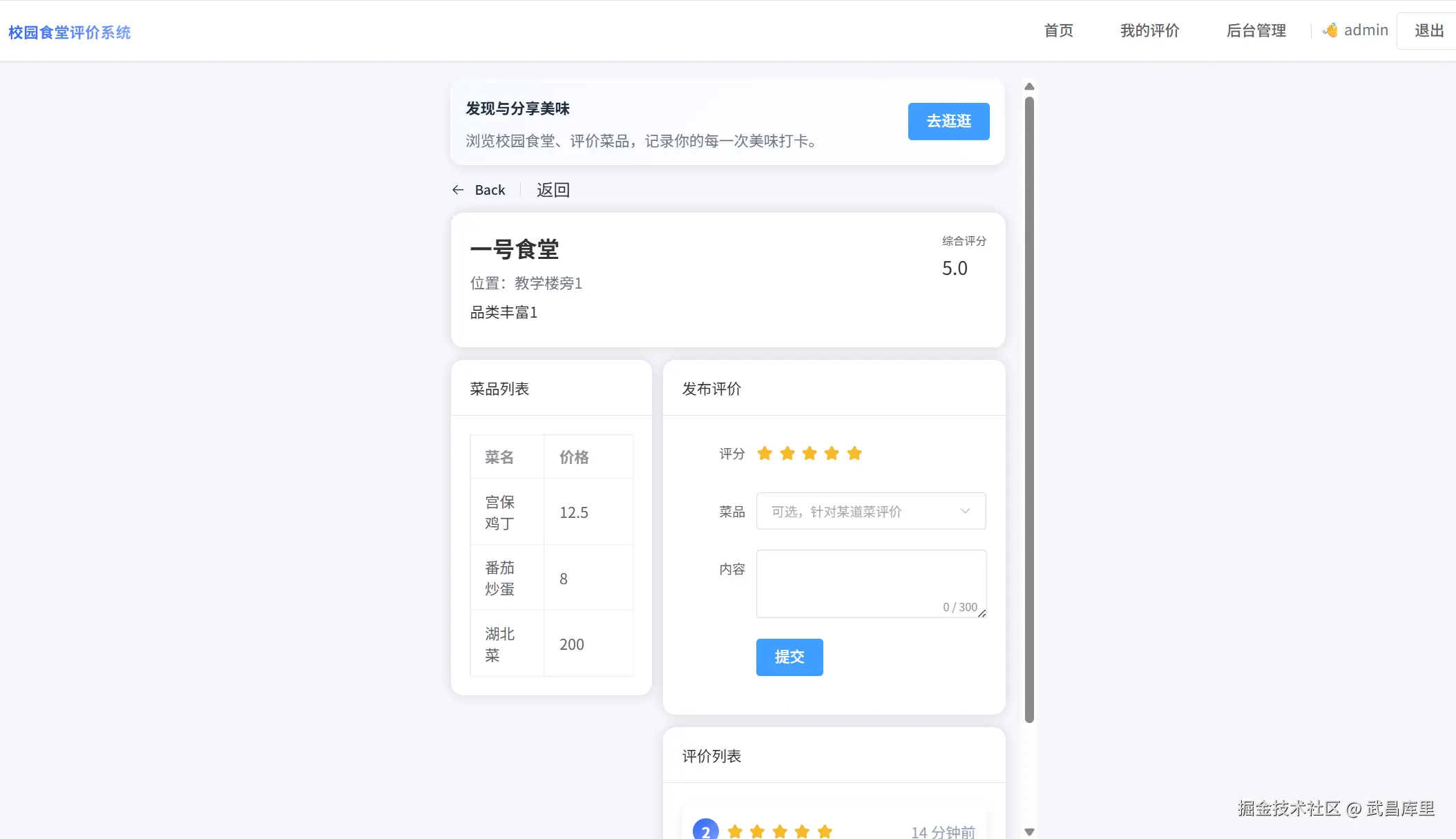This screenshot has height=839, width=1456.
Task: Click the user avatar numbered 2
Action: [x=705, y=831]
